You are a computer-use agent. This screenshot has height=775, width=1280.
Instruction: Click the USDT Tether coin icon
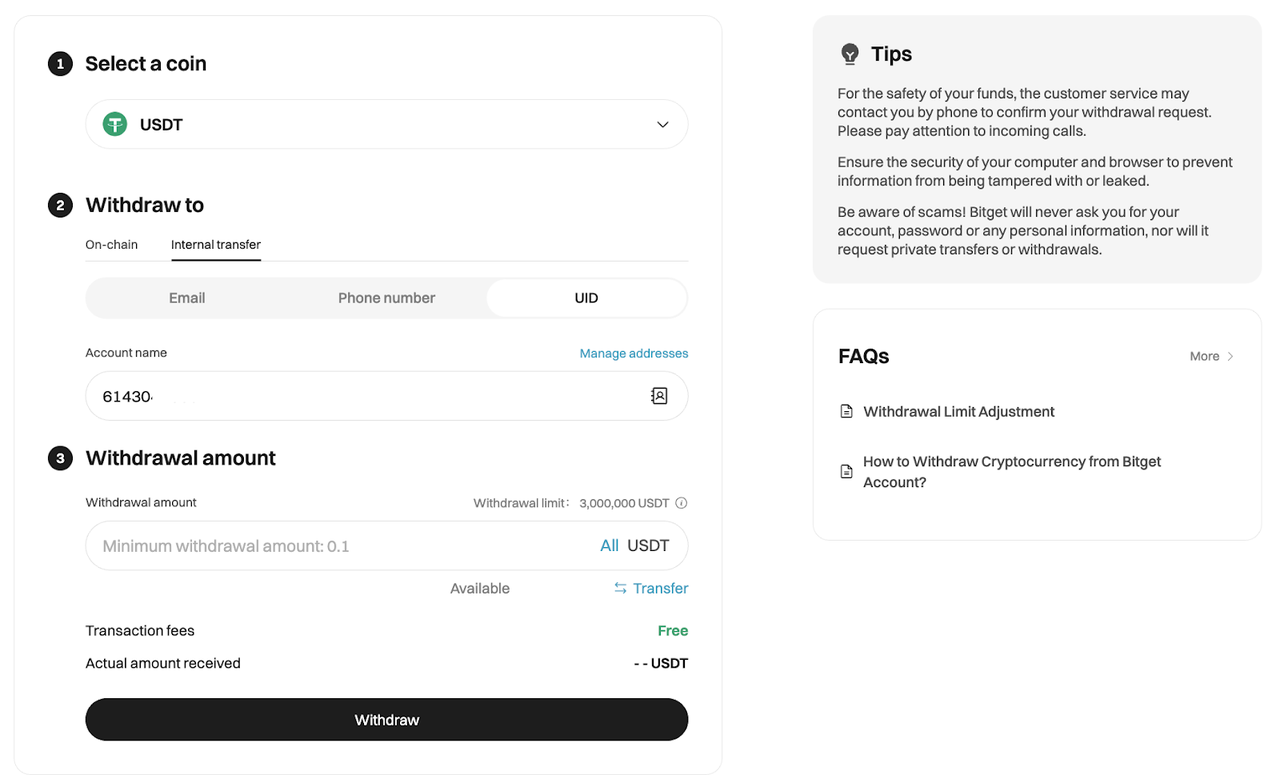tap(115, 125)
